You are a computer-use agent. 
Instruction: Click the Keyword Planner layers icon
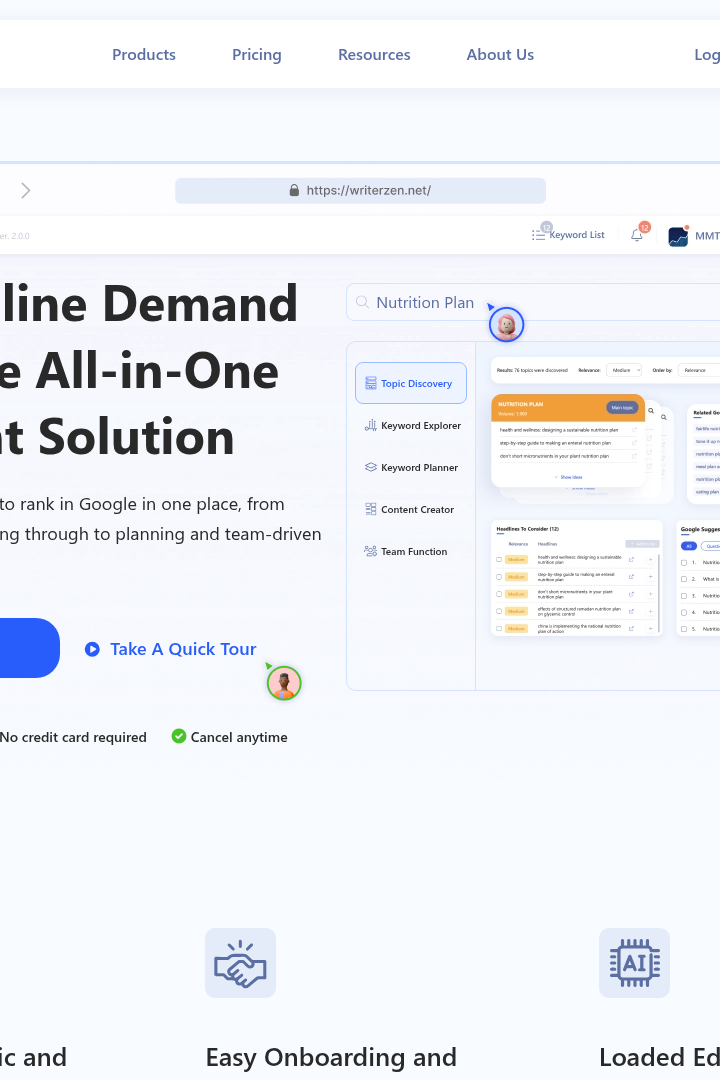(371, 467)
